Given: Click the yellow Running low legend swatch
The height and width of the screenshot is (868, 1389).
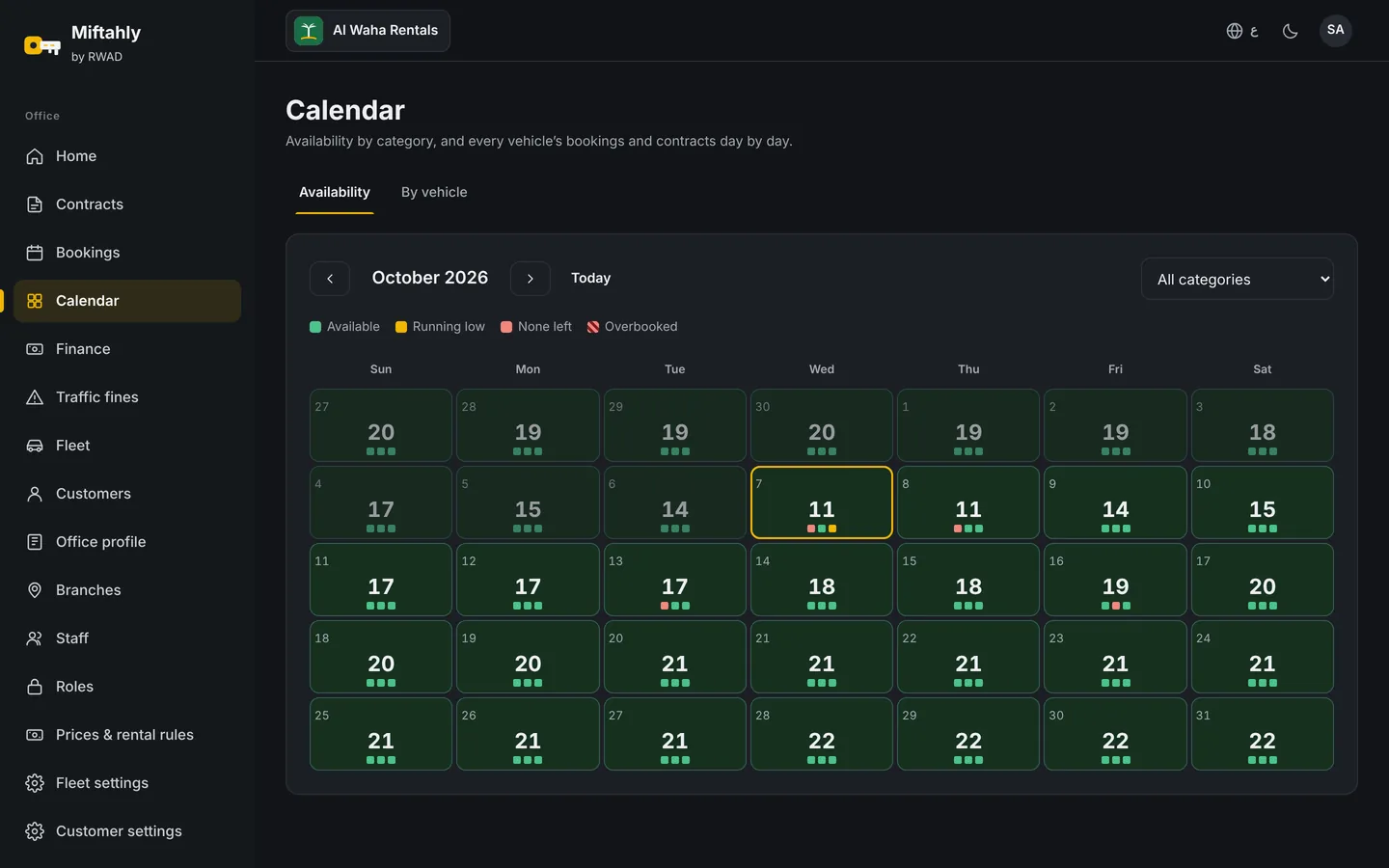Looking at the screenshot, I should (x=401, y=327).
